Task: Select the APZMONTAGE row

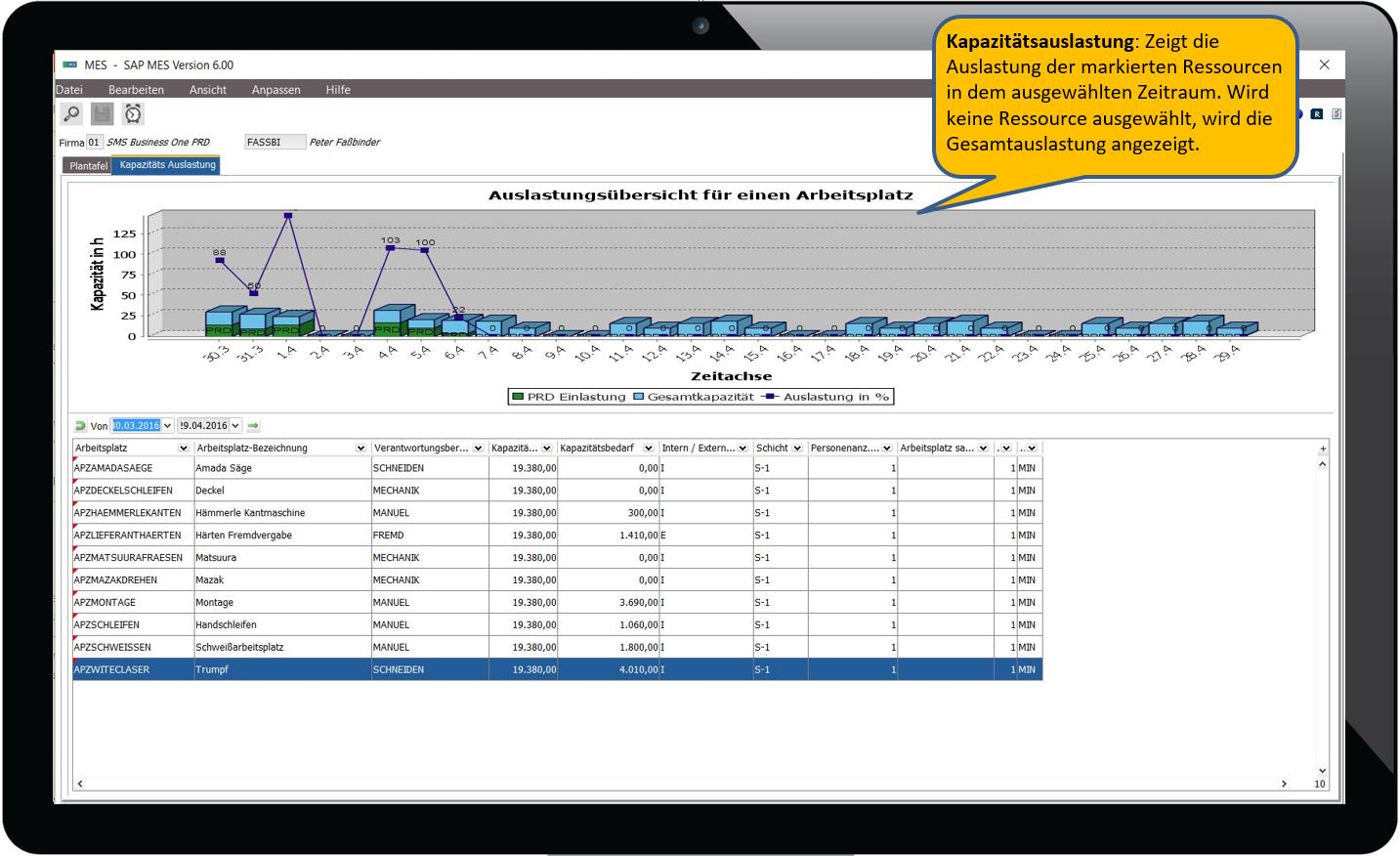Action: (x=557, y=603)
